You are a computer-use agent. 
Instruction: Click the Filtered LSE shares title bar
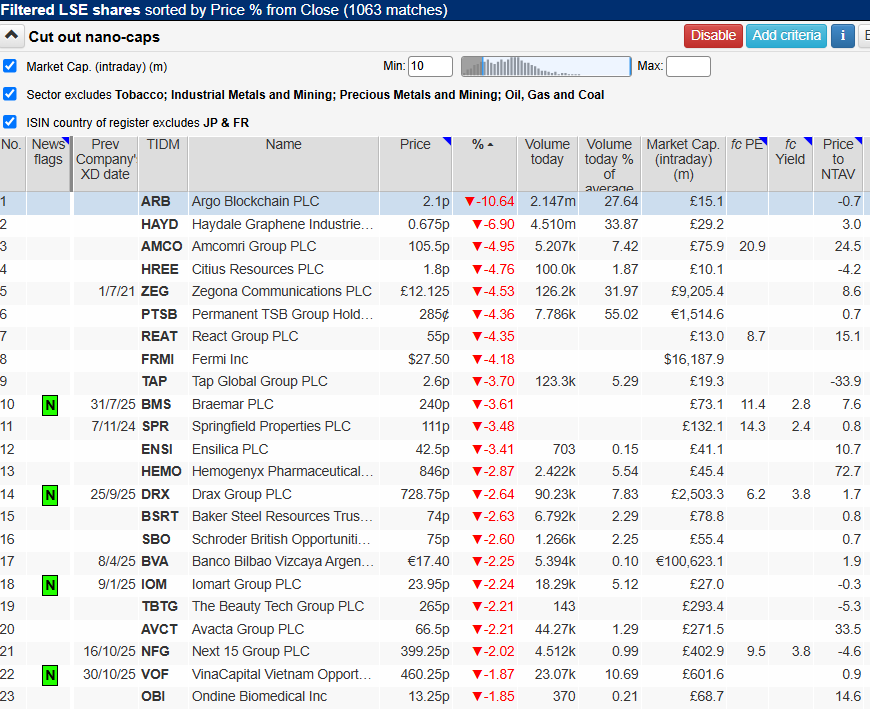click(435, 10)
